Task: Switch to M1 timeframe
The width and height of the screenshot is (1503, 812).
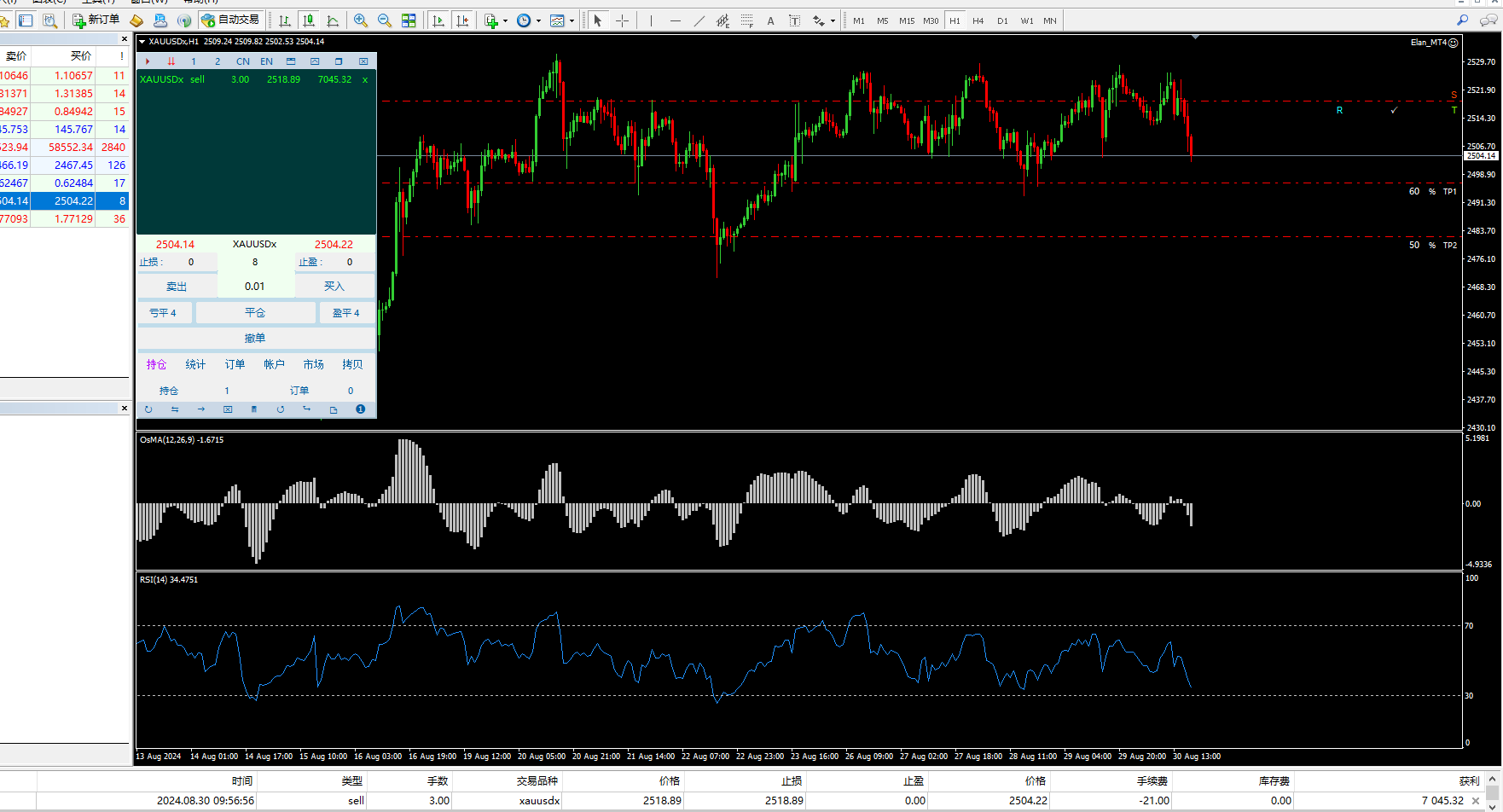Action: pos(859,20)
